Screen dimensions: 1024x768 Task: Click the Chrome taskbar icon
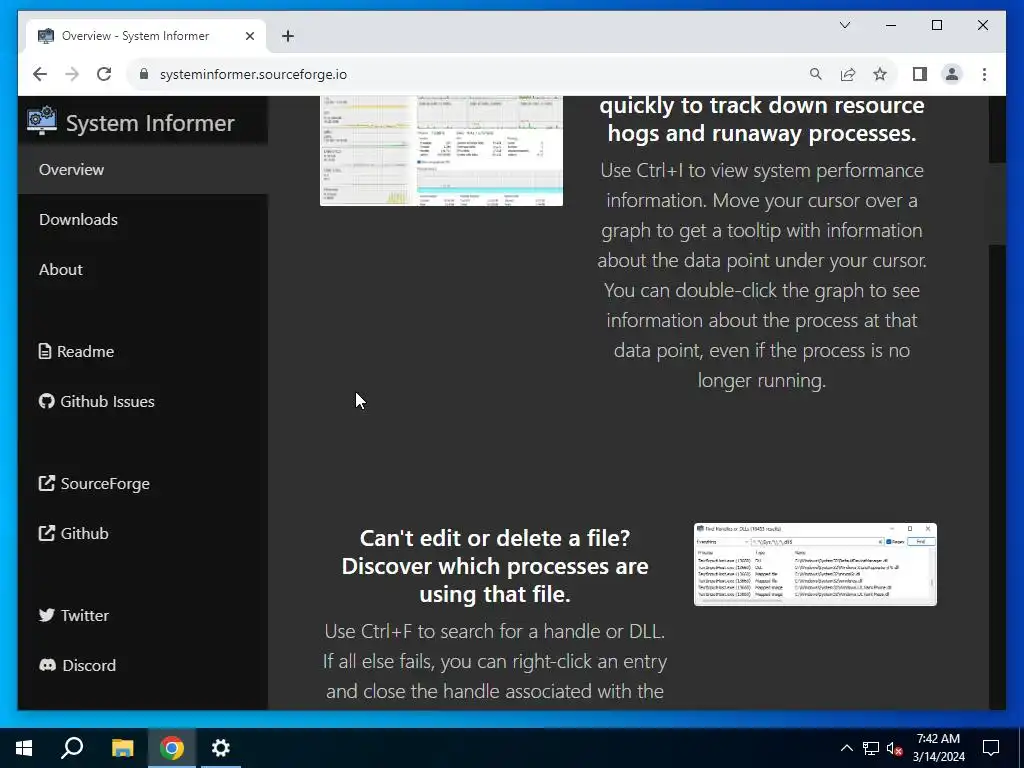tap(172, 748)
